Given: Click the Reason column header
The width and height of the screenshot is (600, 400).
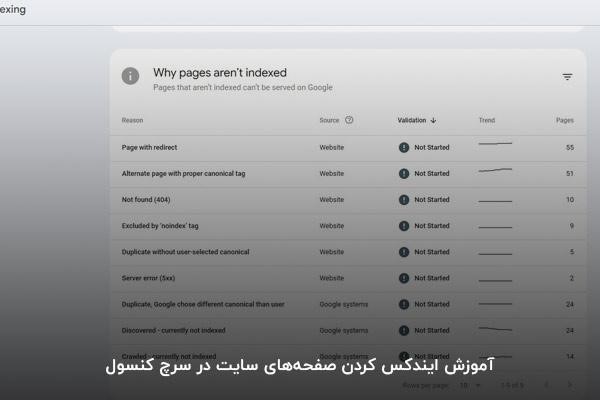Looking at the screenshot, I should pos(132,120).
